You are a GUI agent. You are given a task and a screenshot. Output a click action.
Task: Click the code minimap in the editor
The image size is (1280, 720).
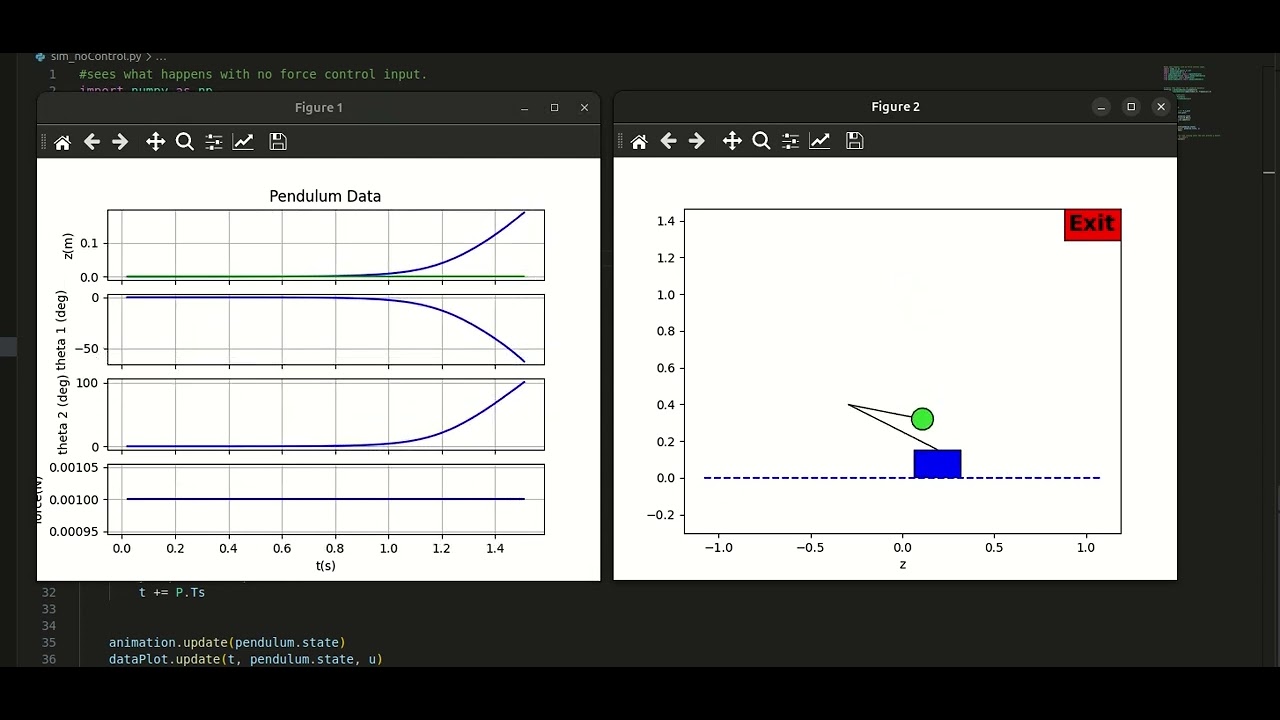click(1191, 102)
